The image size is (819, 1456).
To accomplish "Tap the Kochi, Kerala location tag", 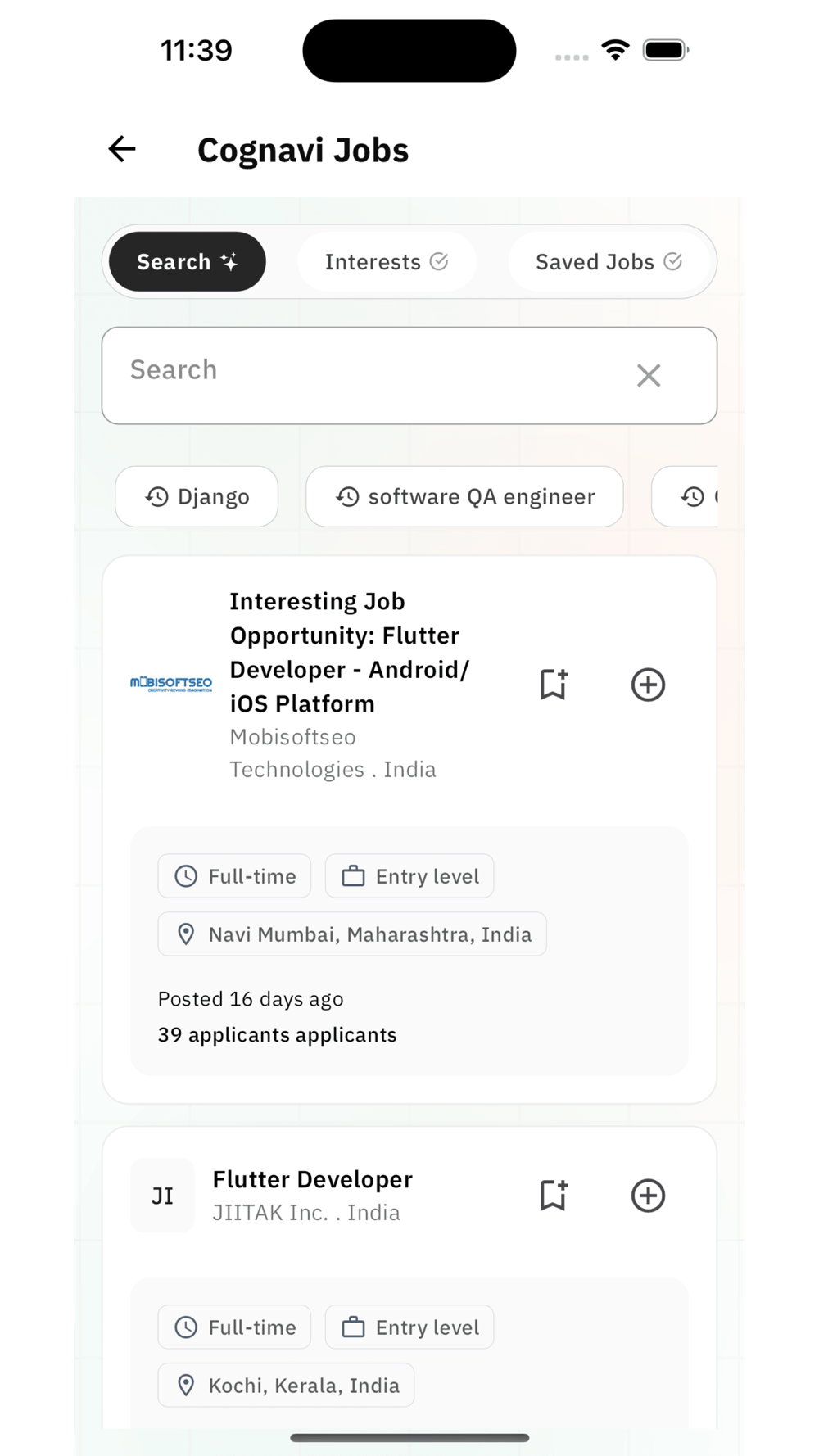I will [286, 1386].
